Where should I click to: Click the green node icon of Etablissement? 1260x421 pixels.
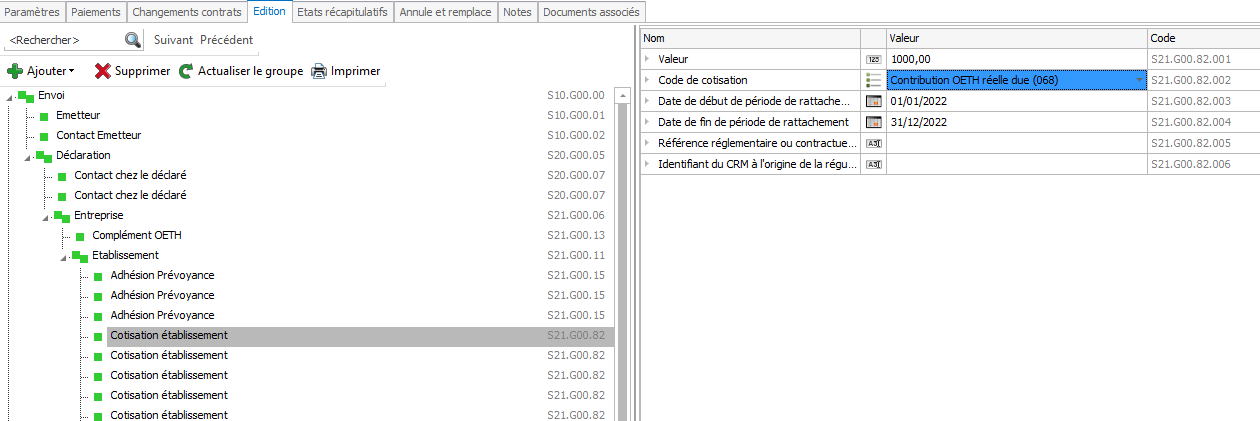click(80, 256)
